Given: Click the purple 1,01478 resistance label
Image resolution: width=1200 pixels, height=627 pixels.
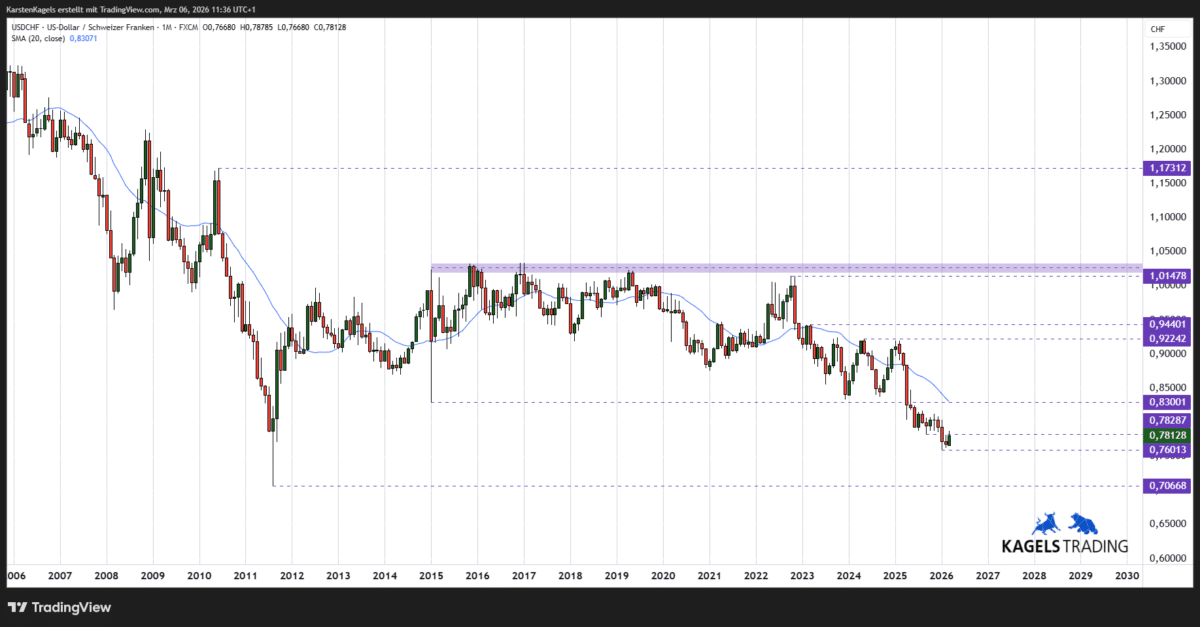Looking at the screenshot, I should click(x=1166, y=275).
